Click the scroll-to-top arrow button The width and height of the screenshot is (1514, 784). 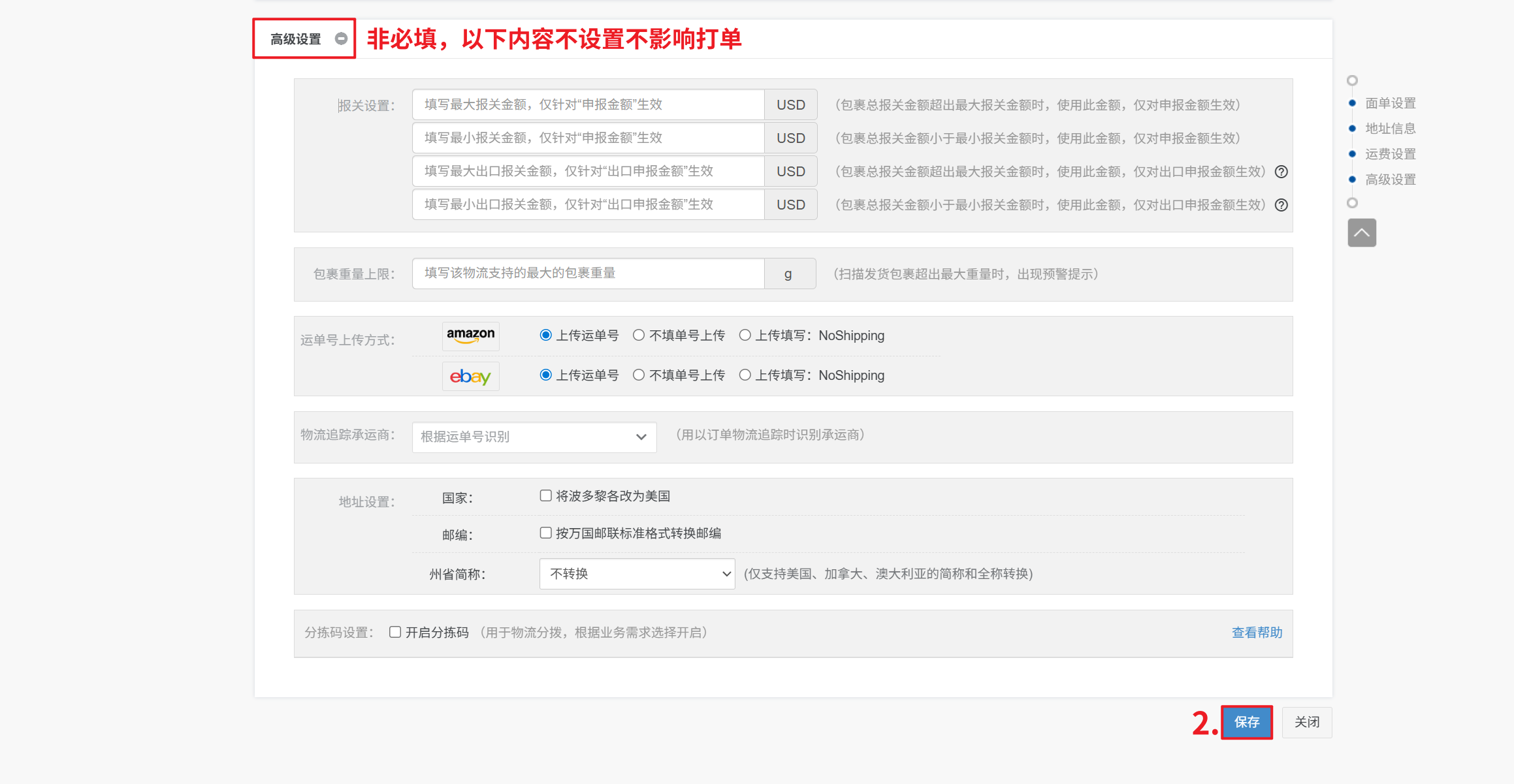pos(1361,233)
